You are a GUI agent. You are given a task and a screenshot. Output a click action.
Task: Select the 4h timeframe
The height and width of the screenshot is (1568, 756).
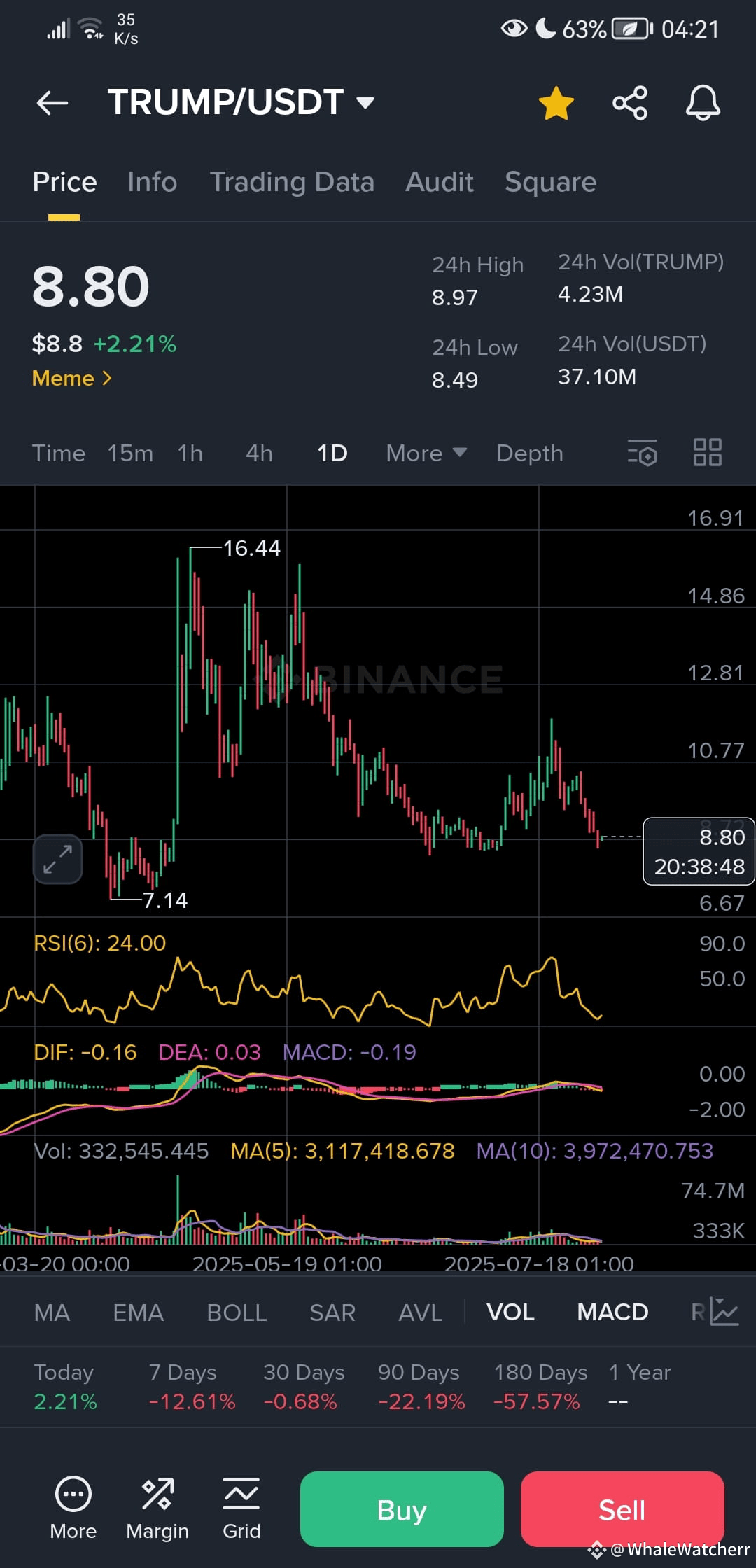click(259, 453)
